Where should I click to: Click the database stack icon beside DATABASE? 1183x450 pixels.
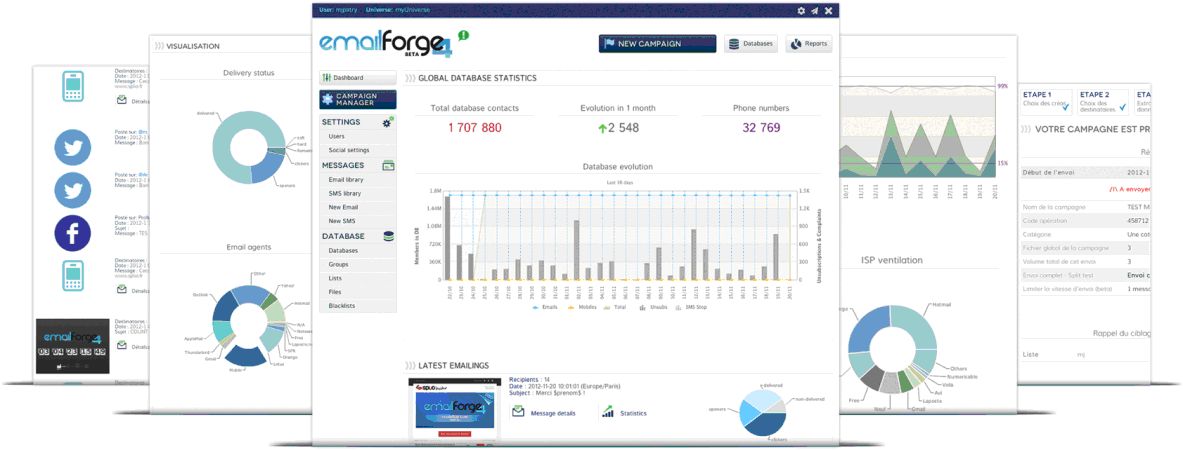388,236
